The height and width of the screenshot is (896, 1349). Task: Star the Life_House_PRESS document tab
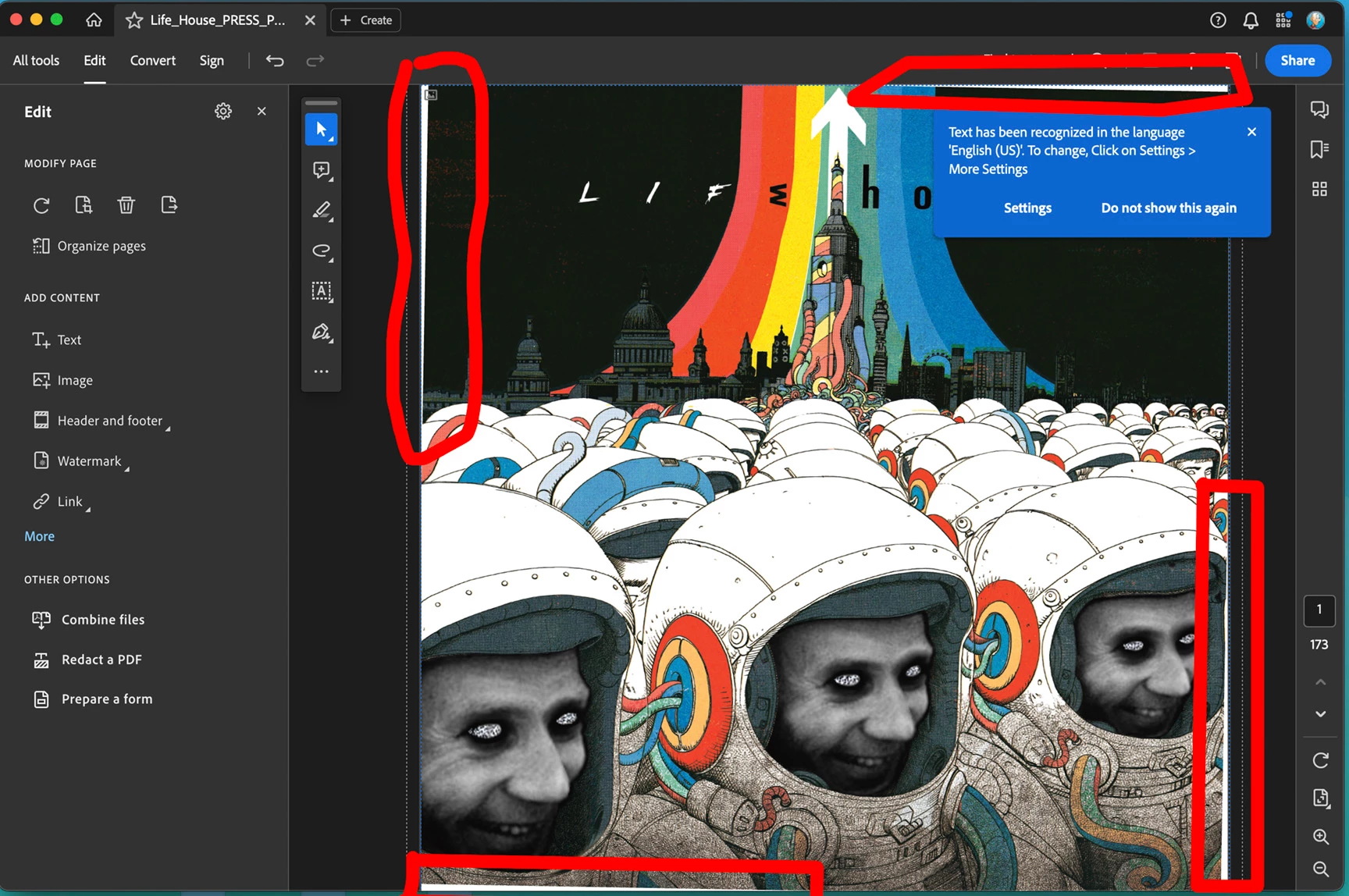[x=134, y=20]
